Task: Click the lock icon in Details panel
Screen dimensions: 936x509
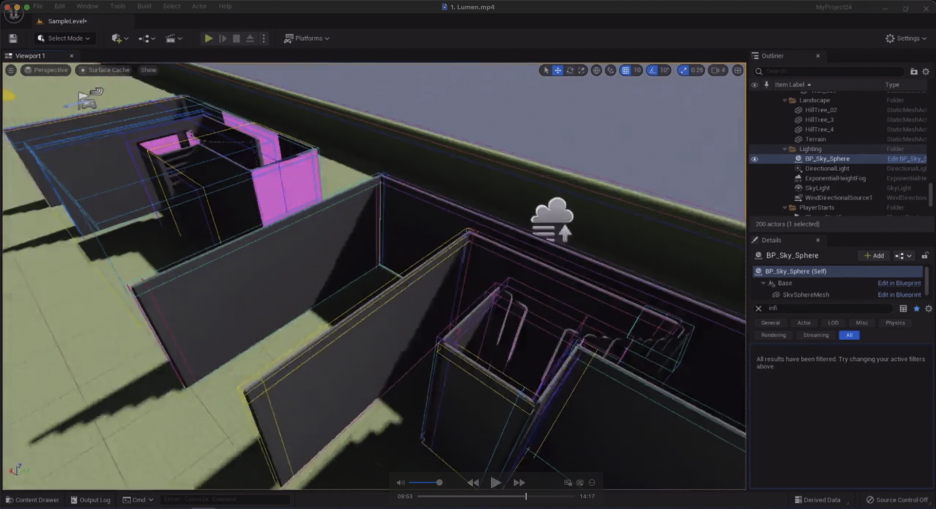Action: [x=925, y=255]
